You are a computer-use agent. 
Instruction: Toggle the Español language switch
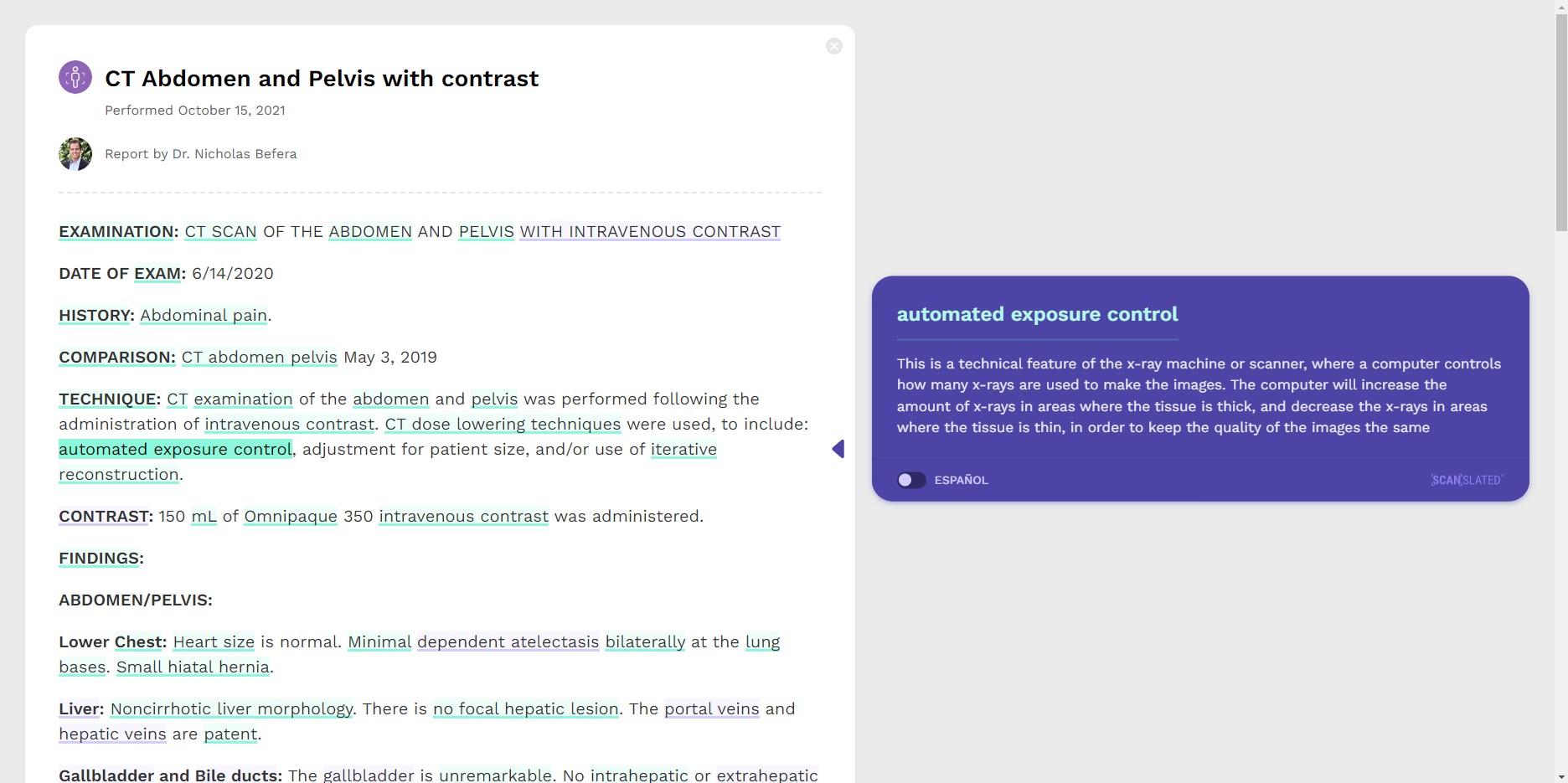(911, 480)
